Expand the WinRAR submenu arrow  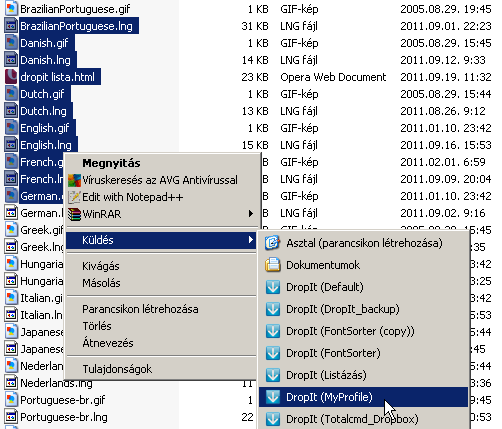[251, 214]
